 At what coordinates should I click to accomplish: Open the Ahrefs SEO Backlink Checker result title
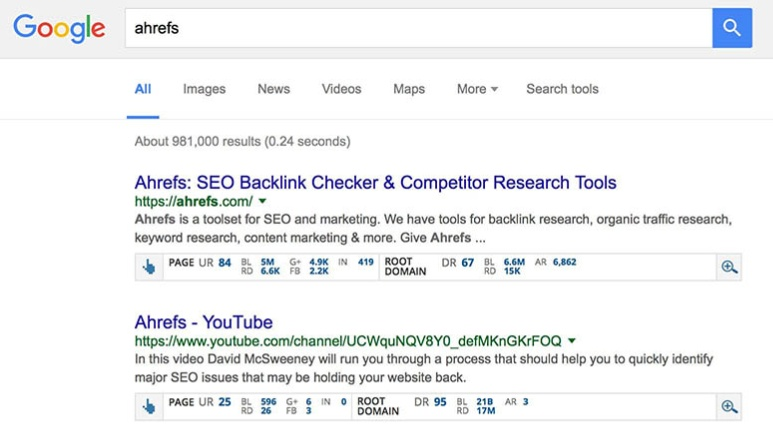[375, 183]
